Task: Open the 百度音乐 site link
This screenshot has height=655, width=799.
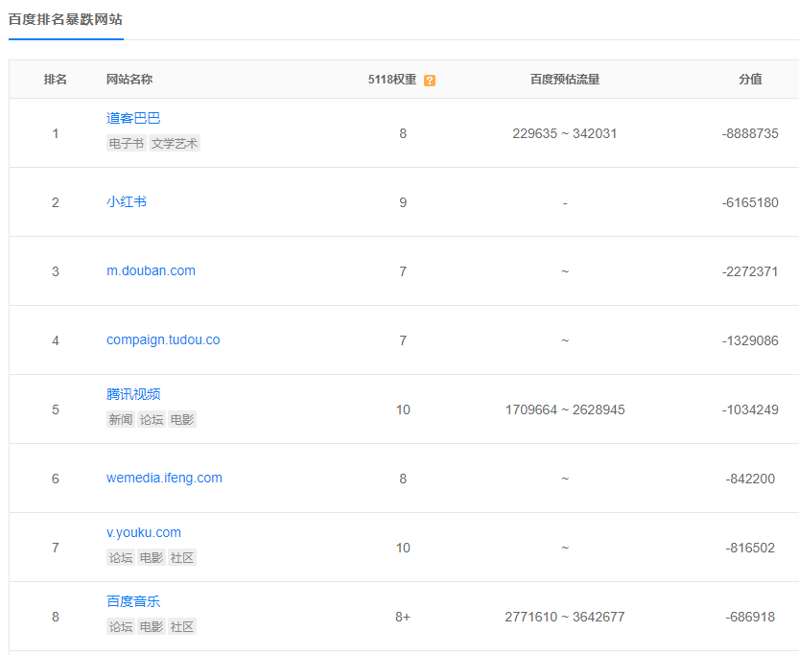Action: click(x=134, y=601)
